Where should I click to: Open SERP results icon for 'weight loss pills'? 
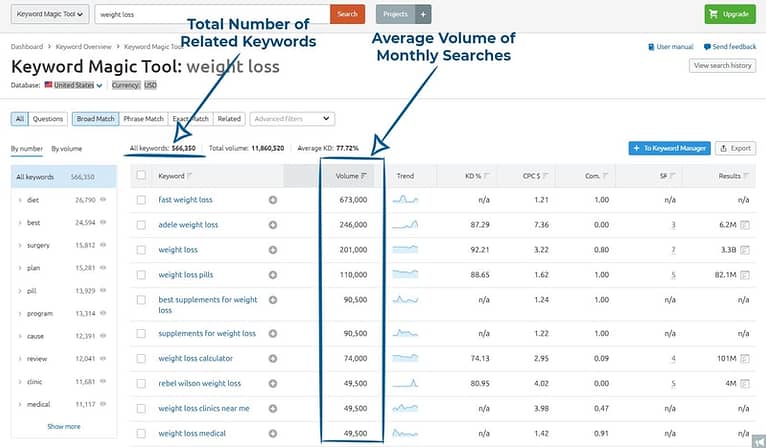pyautogui.click(x=745, y=275)
